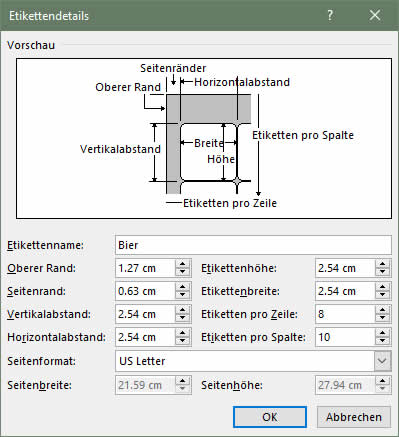Click the Etikettenname text field containing Bier
This screenshot has width=399, height=437.
(x=253, y=245)
